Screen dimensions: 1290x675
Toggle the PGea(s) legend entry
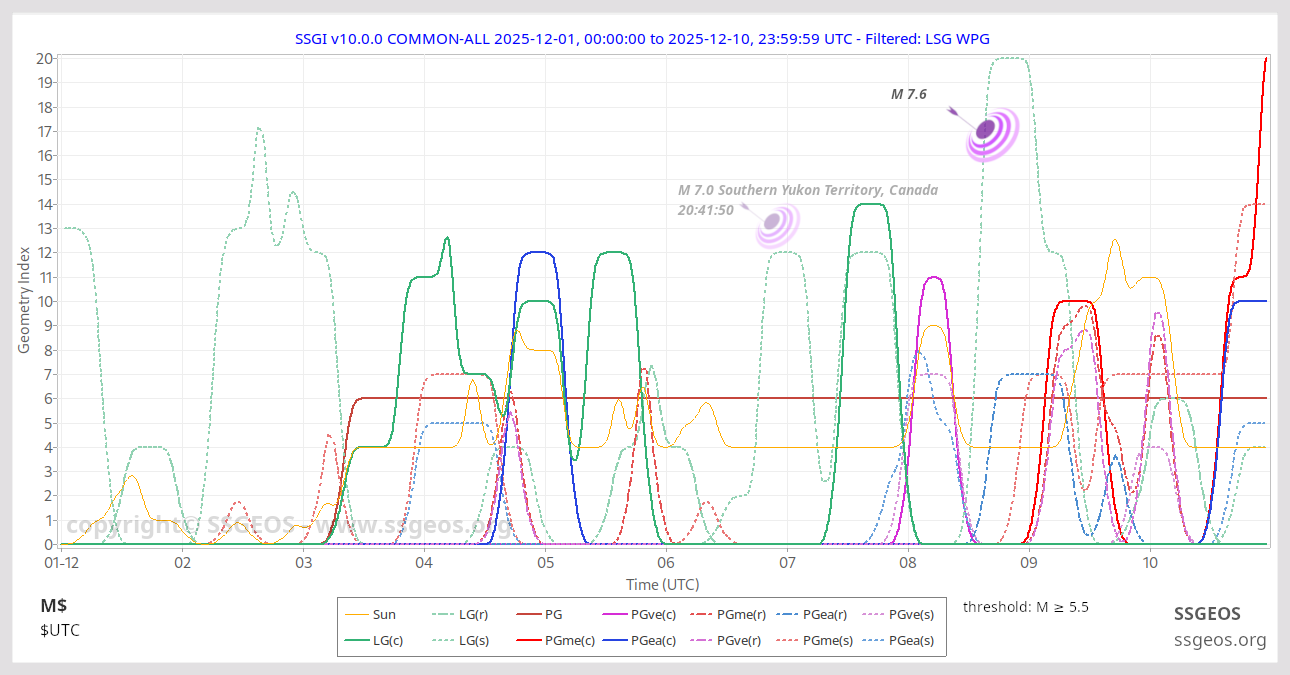(897, 641)
